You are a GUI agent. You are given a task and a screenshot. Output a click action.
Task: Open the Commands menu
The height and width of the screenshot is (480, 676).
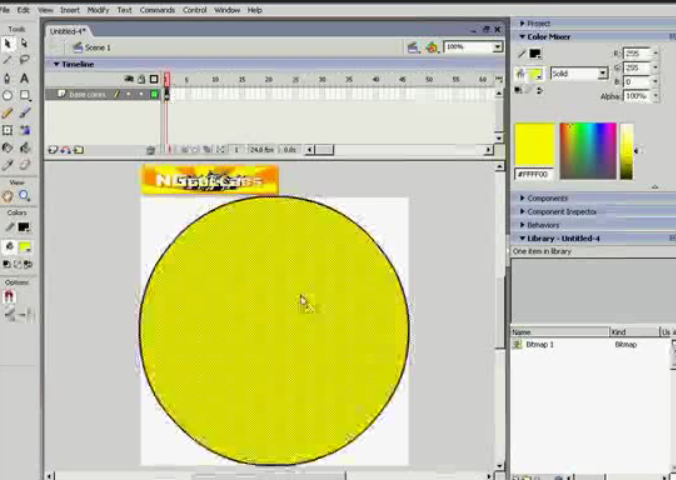157,10
